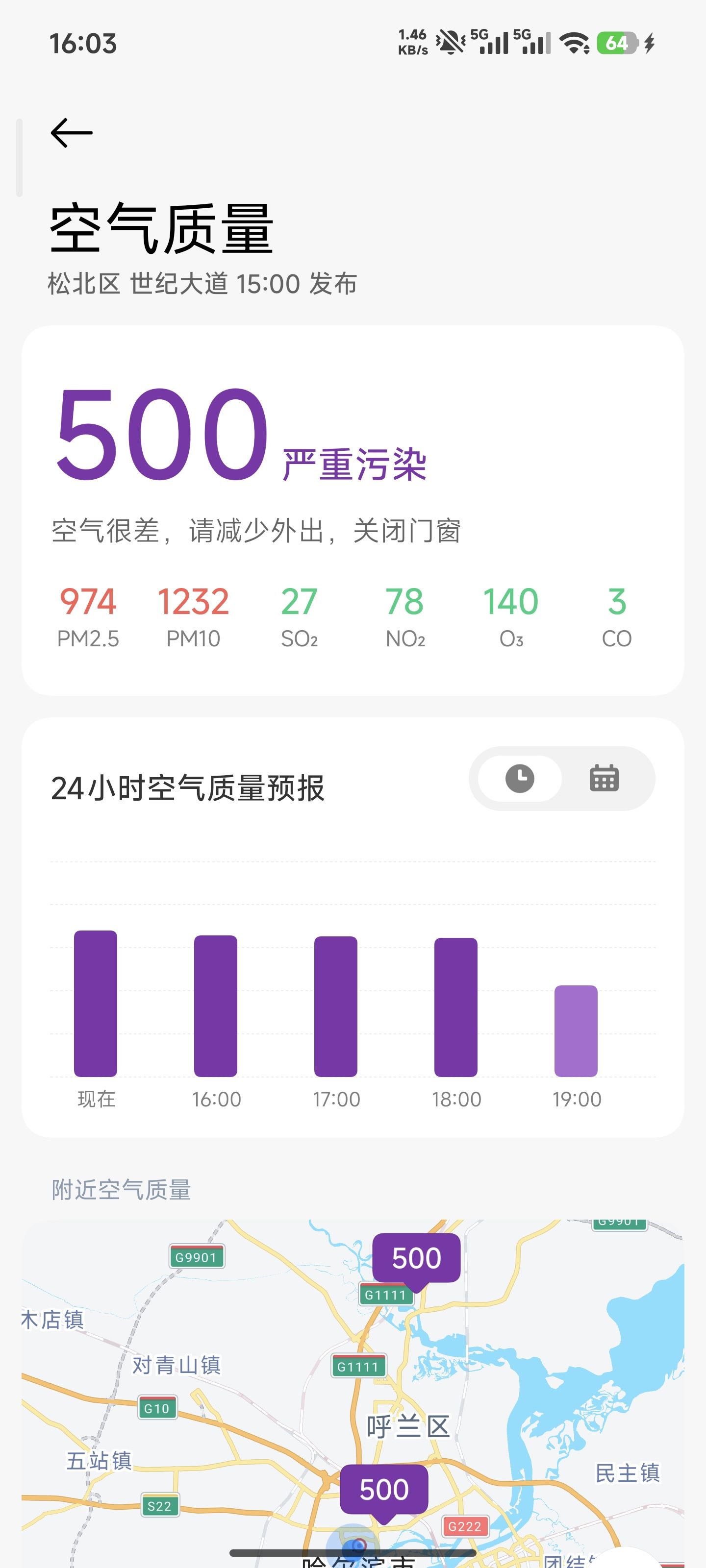Image resolution: width=706 pixels, height=1568 pixels.
Task: Select the 16:00 forecast bar
Action: 216,1006
